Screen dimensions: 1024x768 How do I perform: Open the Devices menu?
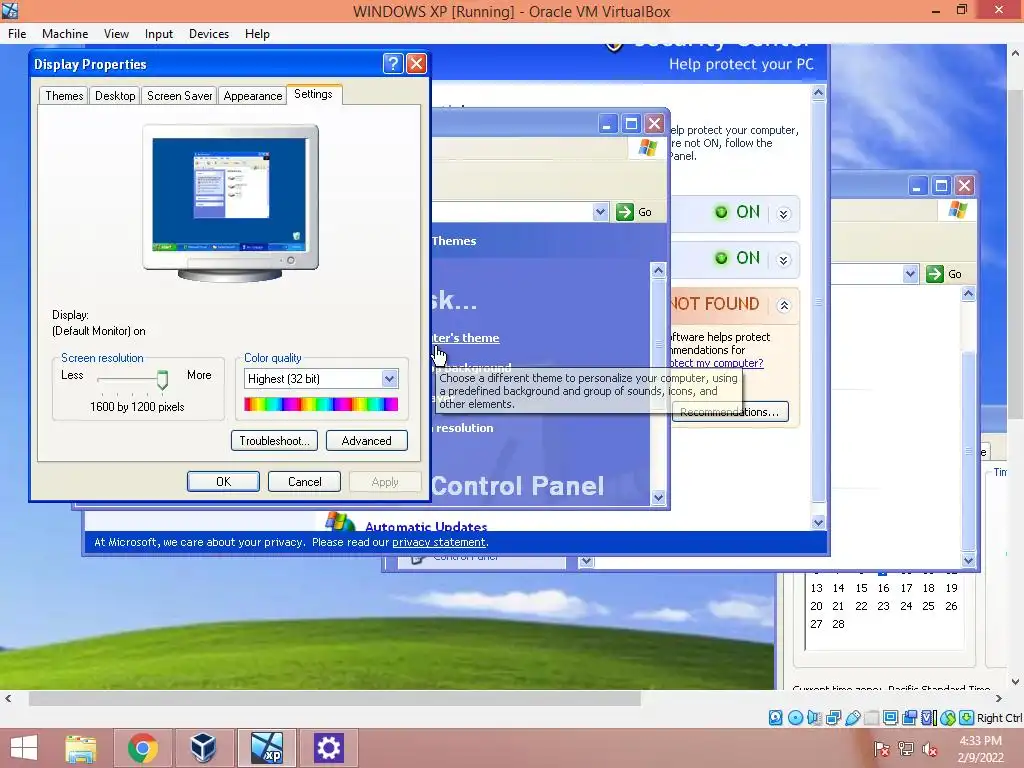pos(209,34)
